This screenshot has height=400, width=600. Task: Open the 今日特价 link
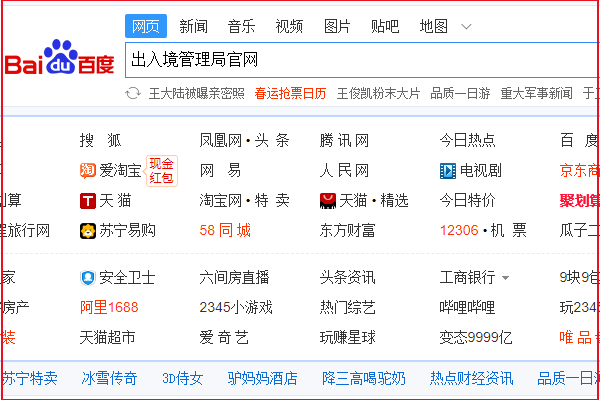(x=468, y=201)
